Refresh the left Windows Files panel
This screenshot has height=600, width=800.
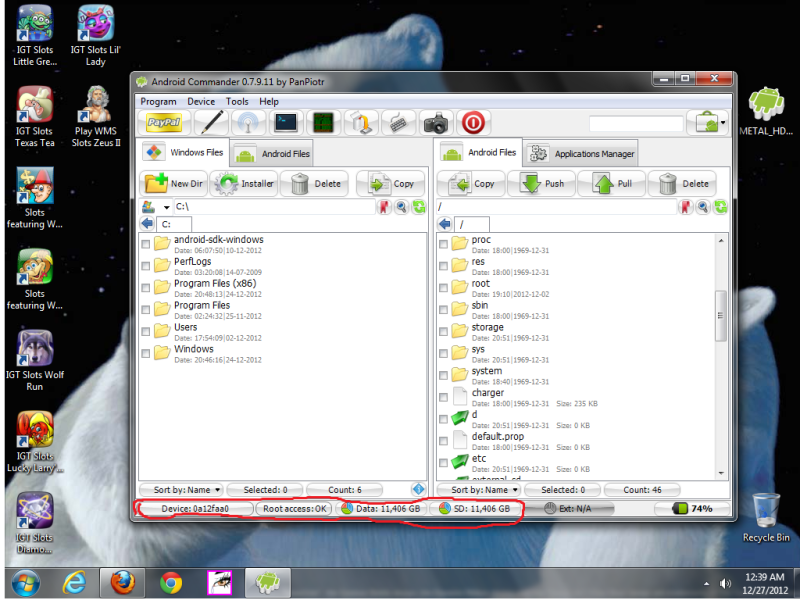pos(419,207)
